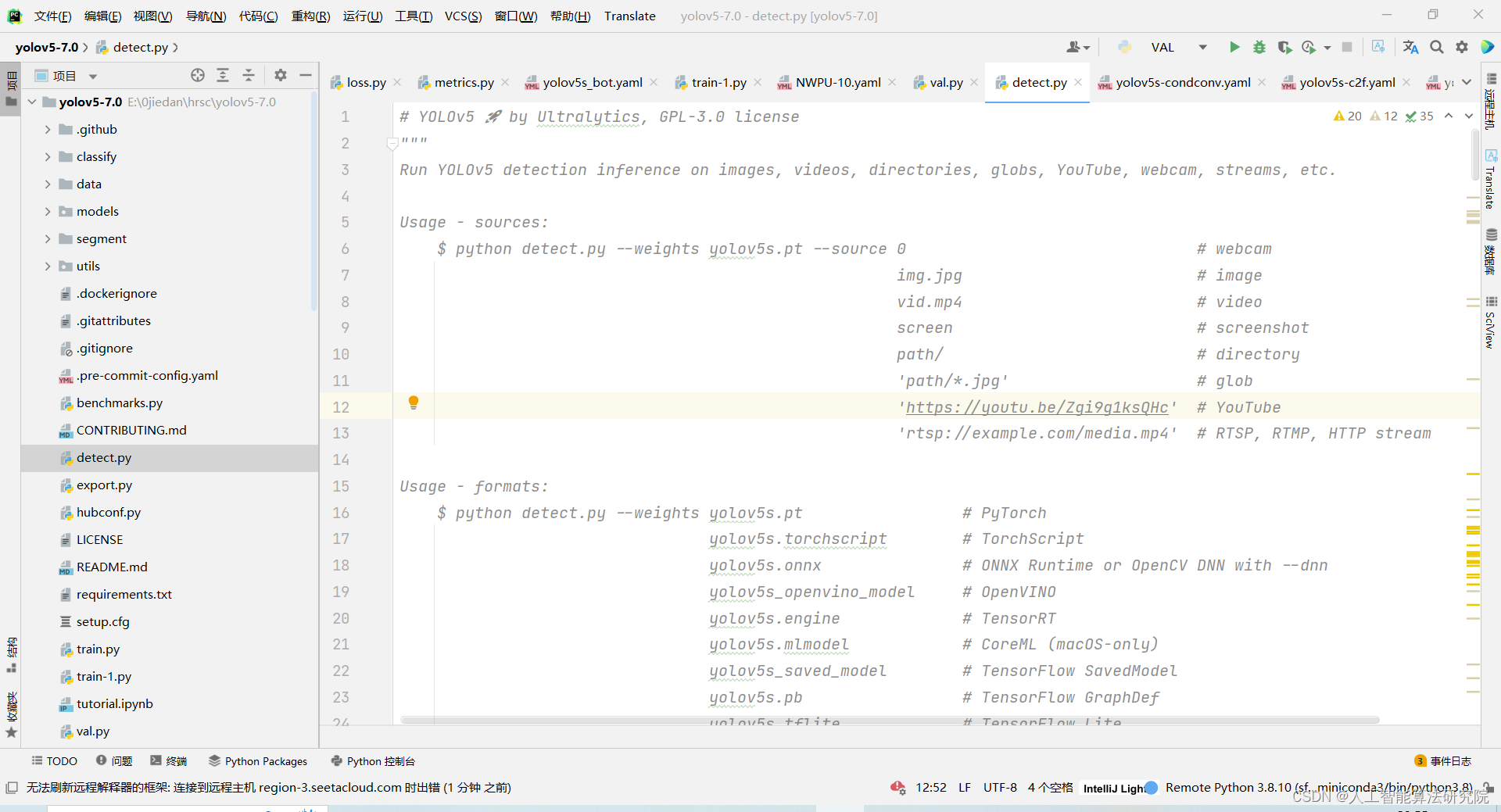This screenshot has width=1501, height=812.
Task: Expand the .github folder
Action: tap(48, 129)
